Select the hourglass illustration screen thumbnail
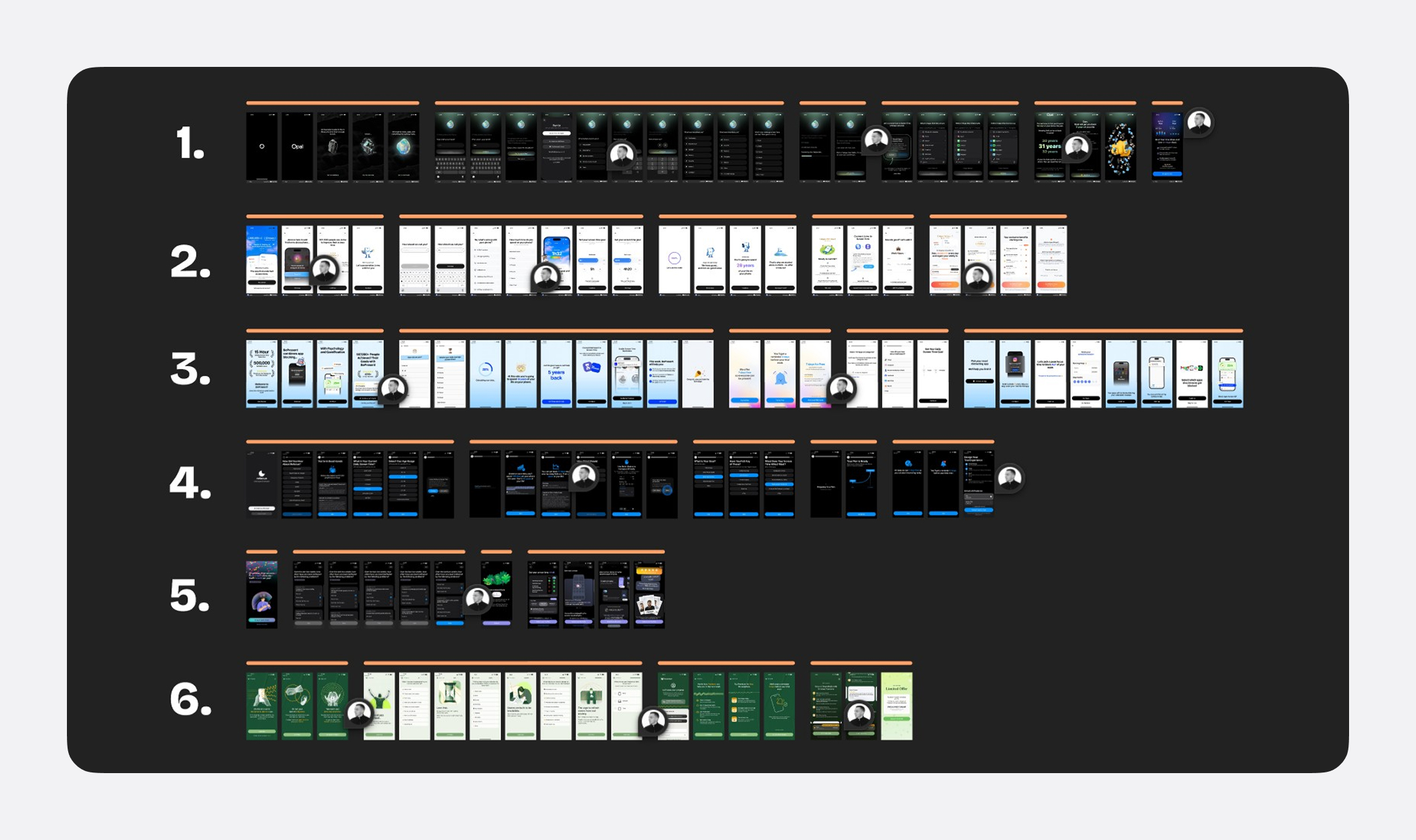The image size is (1416, 840). pos(450,706)
